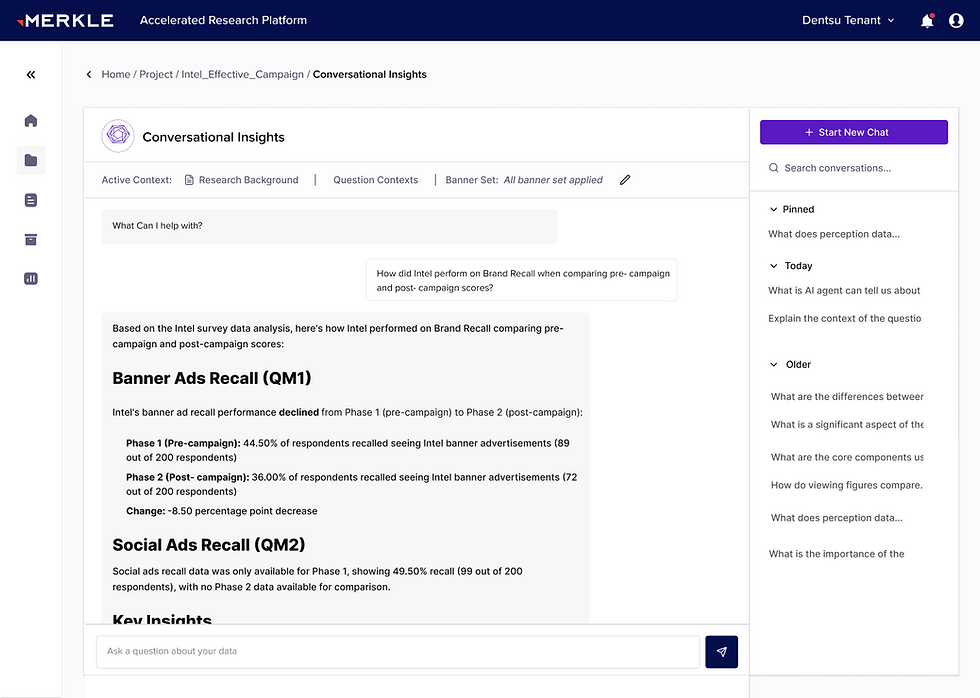Open chat What are the core components

click(x=847, y=457)
